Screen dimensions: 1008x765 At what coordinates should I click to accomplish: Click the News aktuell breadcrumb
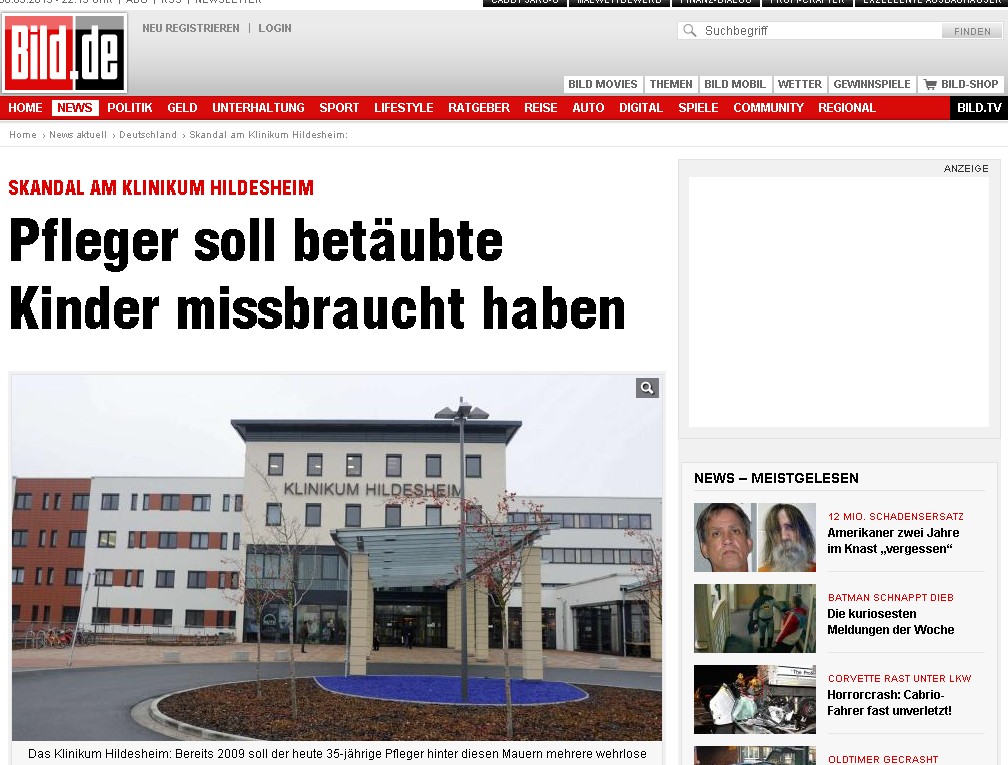pyautogui.click(x=78, y=135)
